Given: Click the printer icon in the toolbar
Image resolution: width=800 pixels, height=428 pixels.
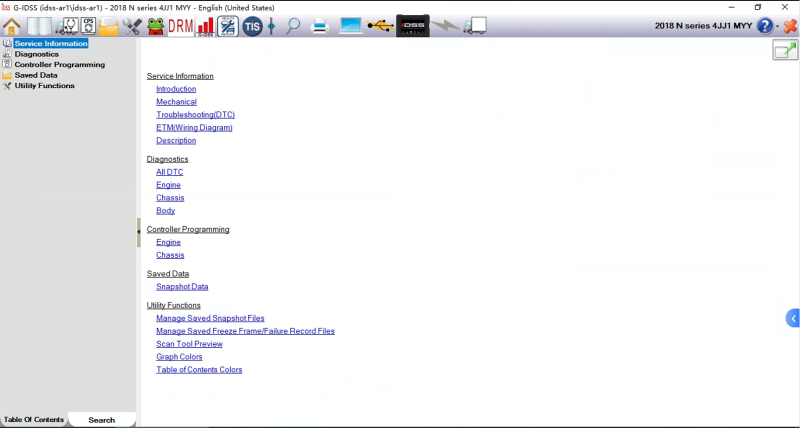Looking at the screenshot, I should (320, 26).
